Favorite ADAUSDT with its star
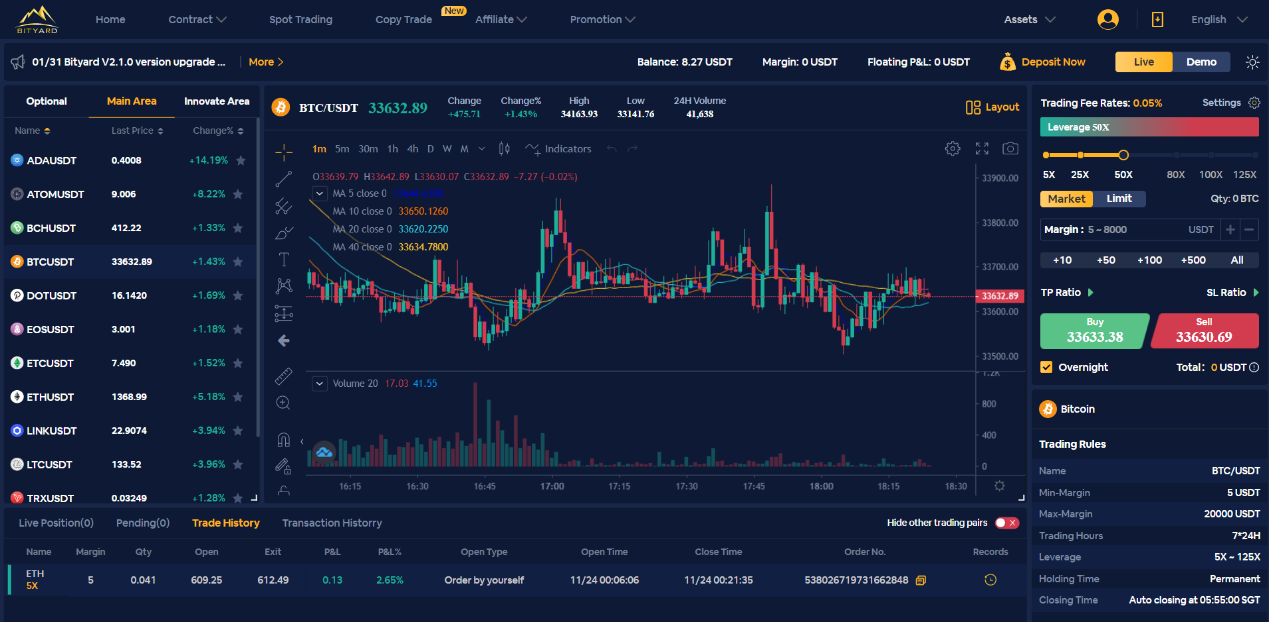Screen dimensions: 1269x622 point(240,160)
